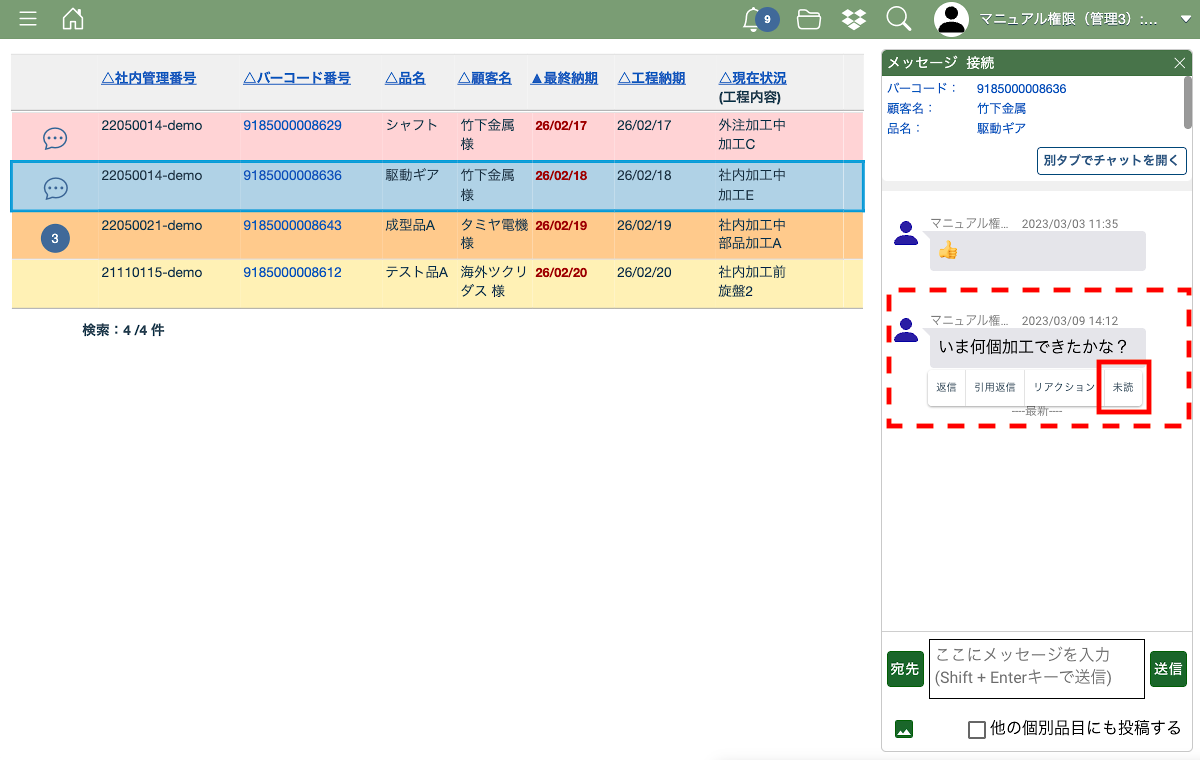
Task: Open barcode link 9185000008643
Action: coord(292,226)
